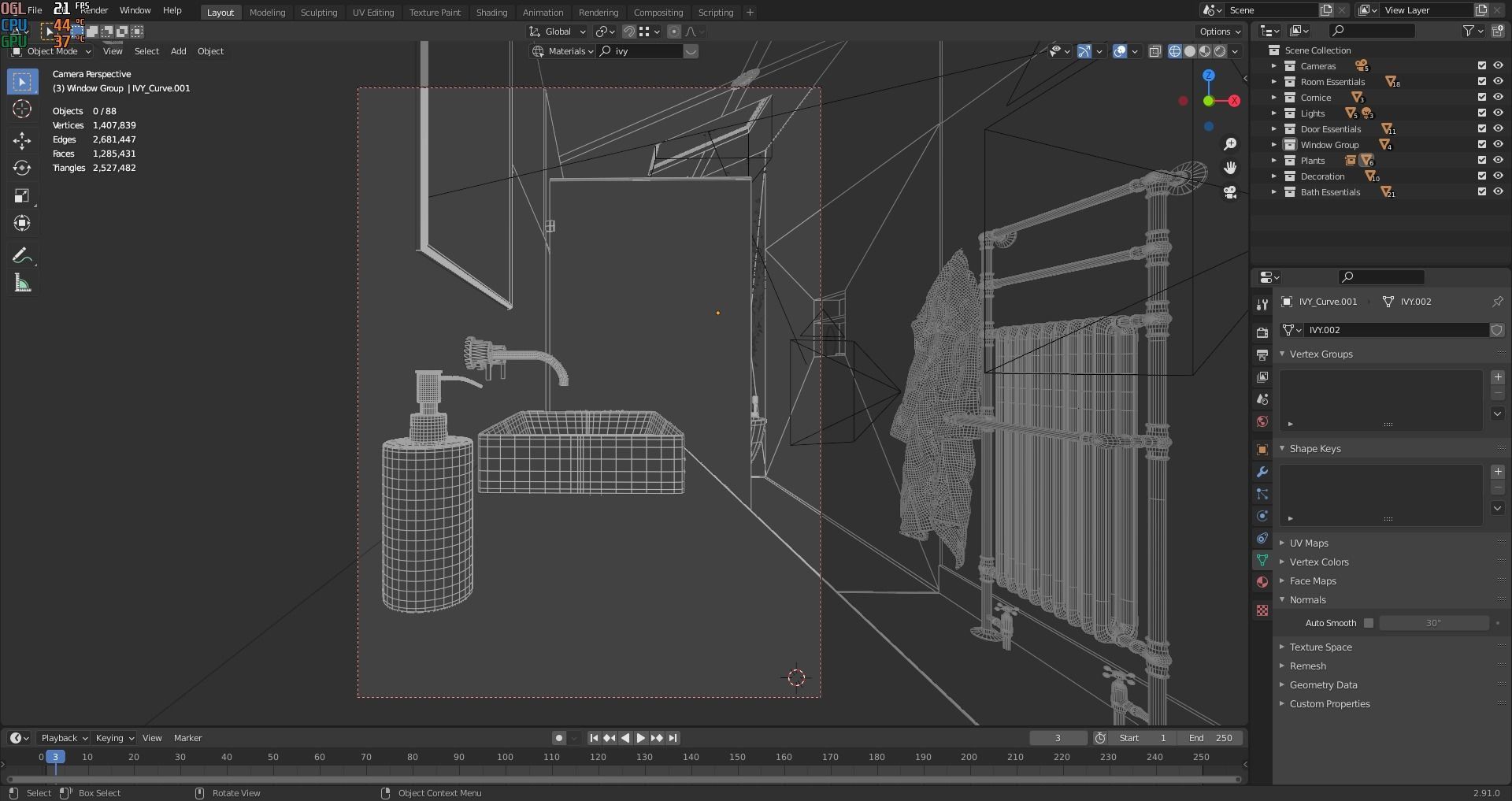Toggle fake user shield for IVY.002

click(x=1497, y=330)
